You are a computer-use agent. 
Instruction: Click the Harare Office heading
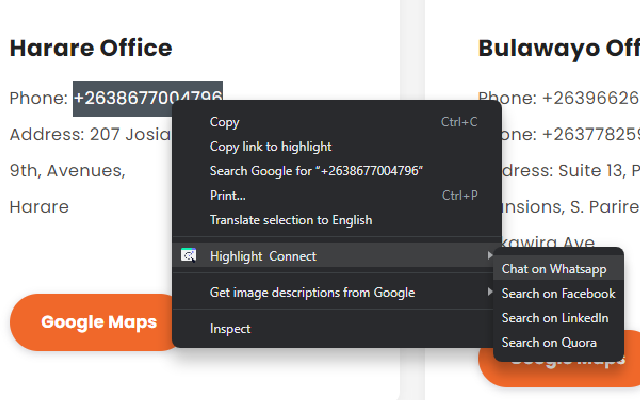[91, 47]
